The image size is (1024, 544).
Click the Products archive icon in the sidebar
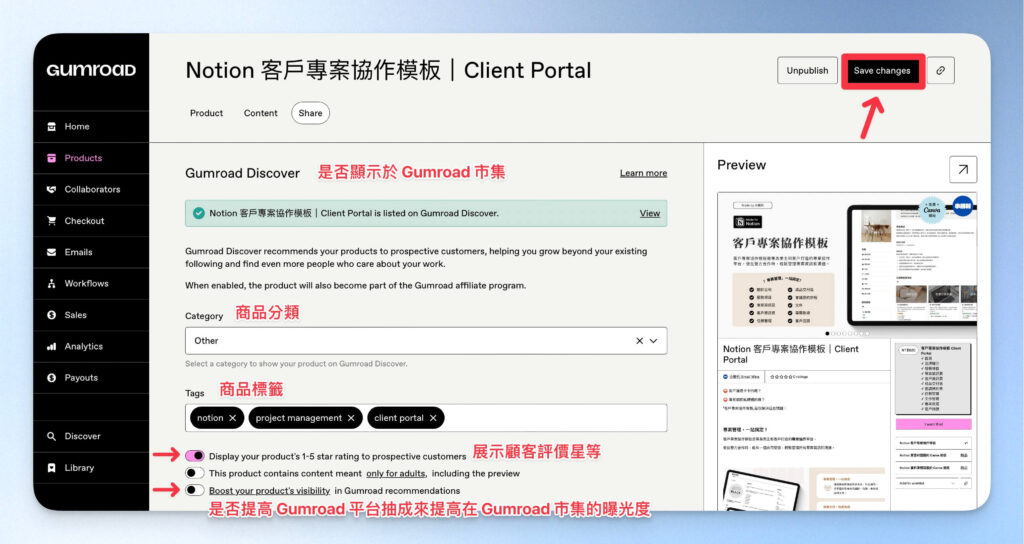(x=52, y=158)
